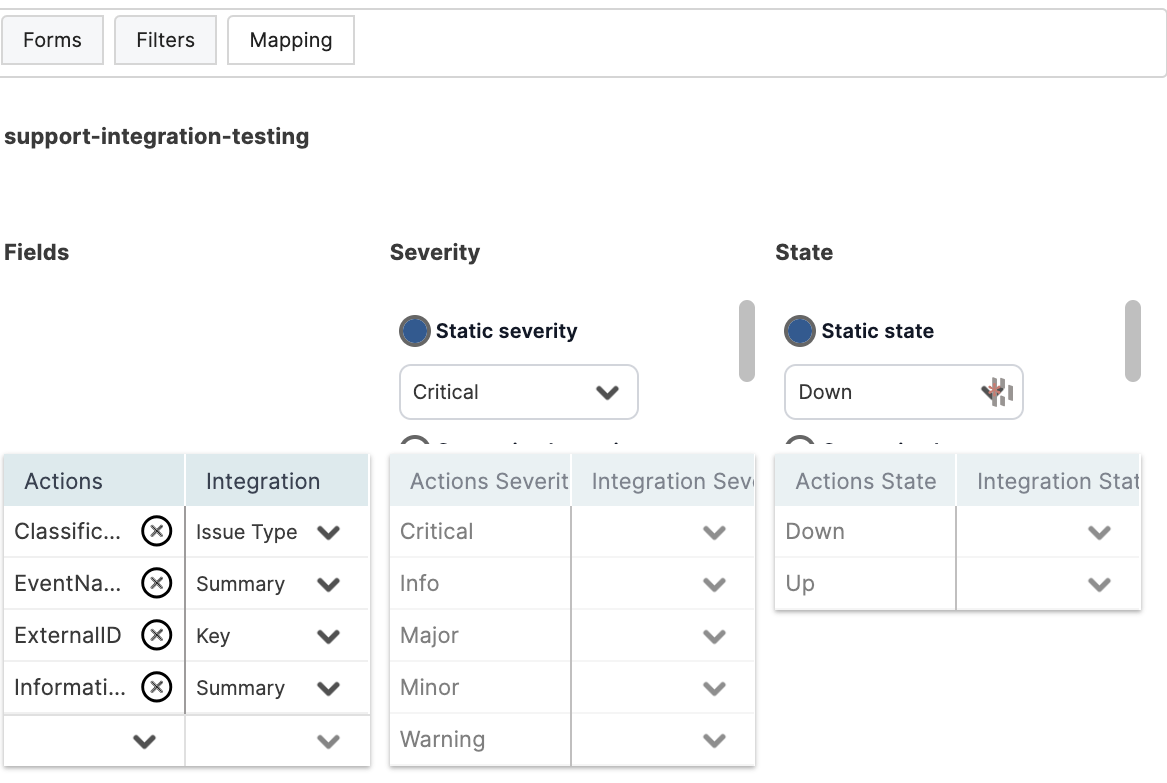Select the Static state radio button
Viewport: 1167px width, 783px height.
pyautogui.click(x=799, y=331)
